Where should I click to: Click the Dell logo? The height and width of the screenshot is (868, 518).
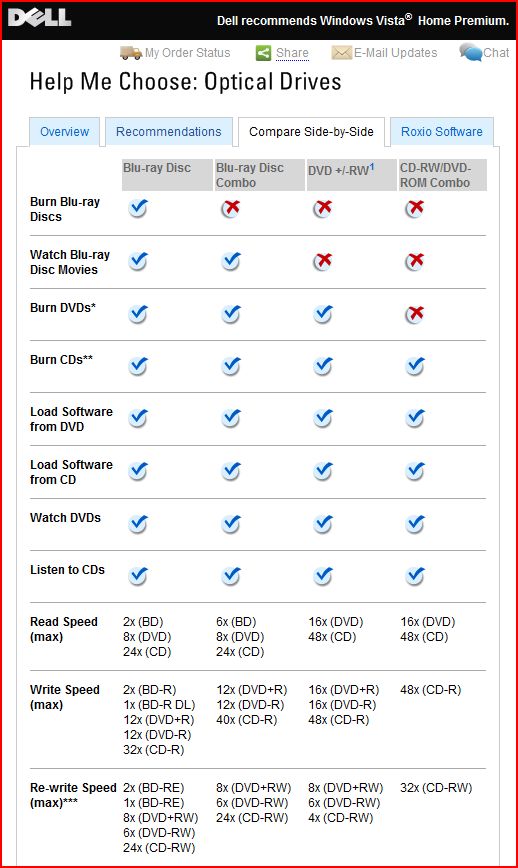click(x=39, y=17)
